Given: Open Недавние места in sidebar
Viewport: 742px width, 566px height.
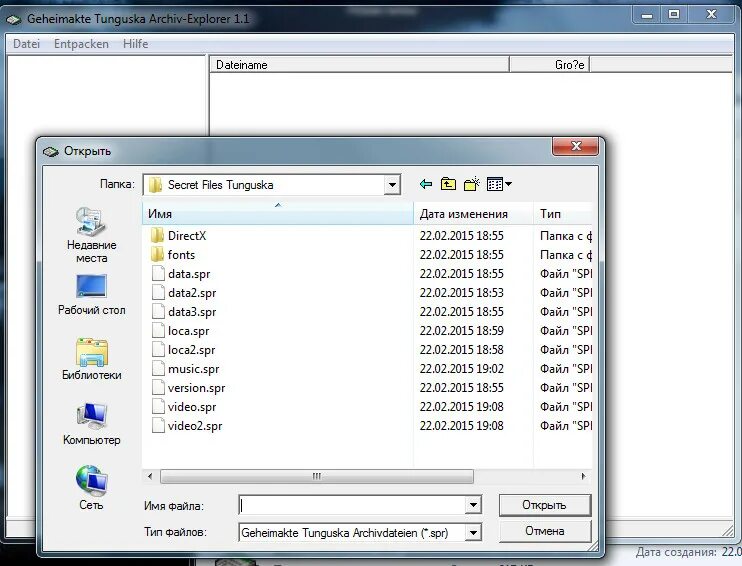Looking at the screenshot, I should coord(91,235).
